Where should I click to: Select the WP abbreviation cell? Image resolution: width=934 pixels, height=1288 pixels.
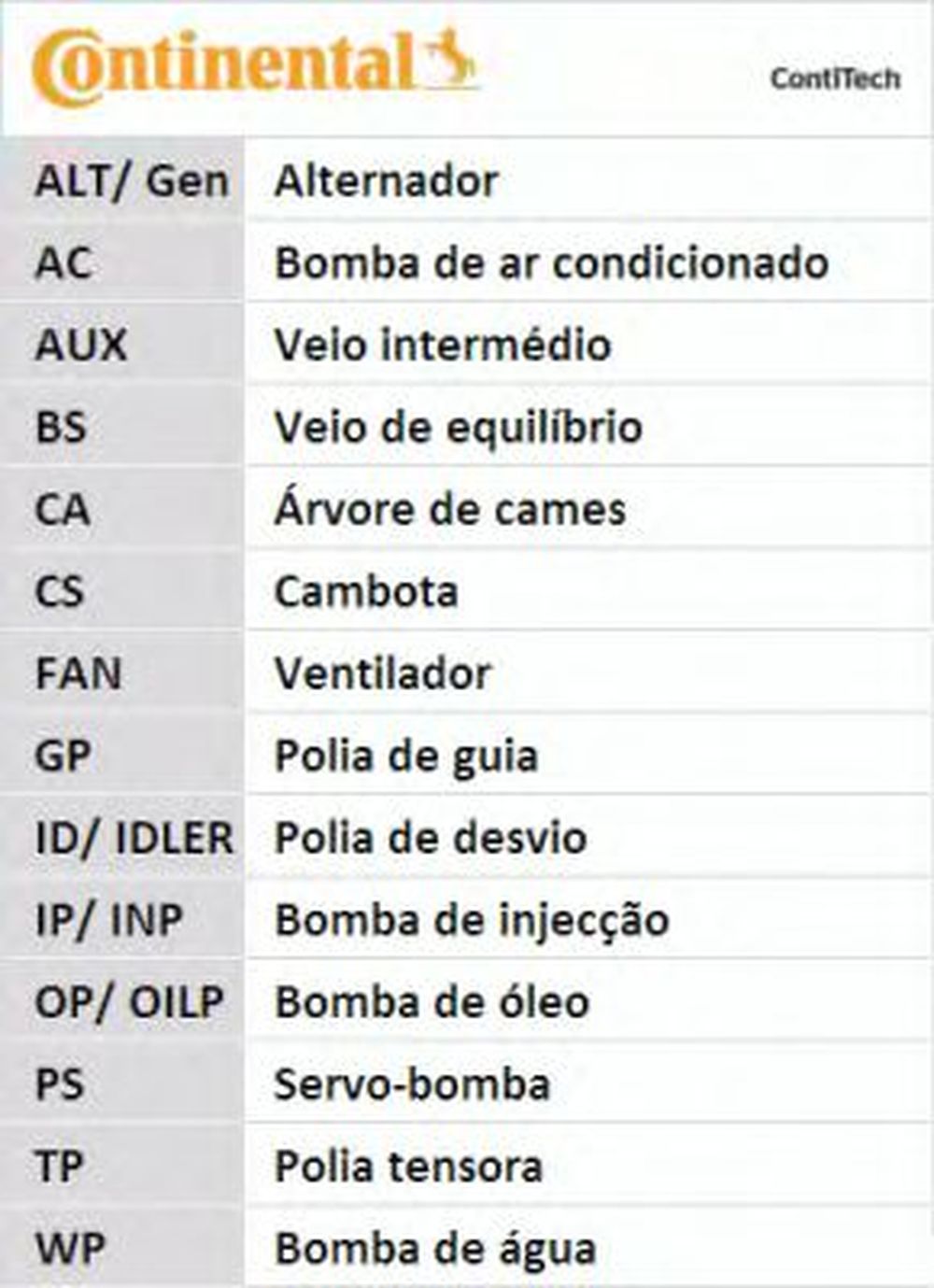(70, 1250)
